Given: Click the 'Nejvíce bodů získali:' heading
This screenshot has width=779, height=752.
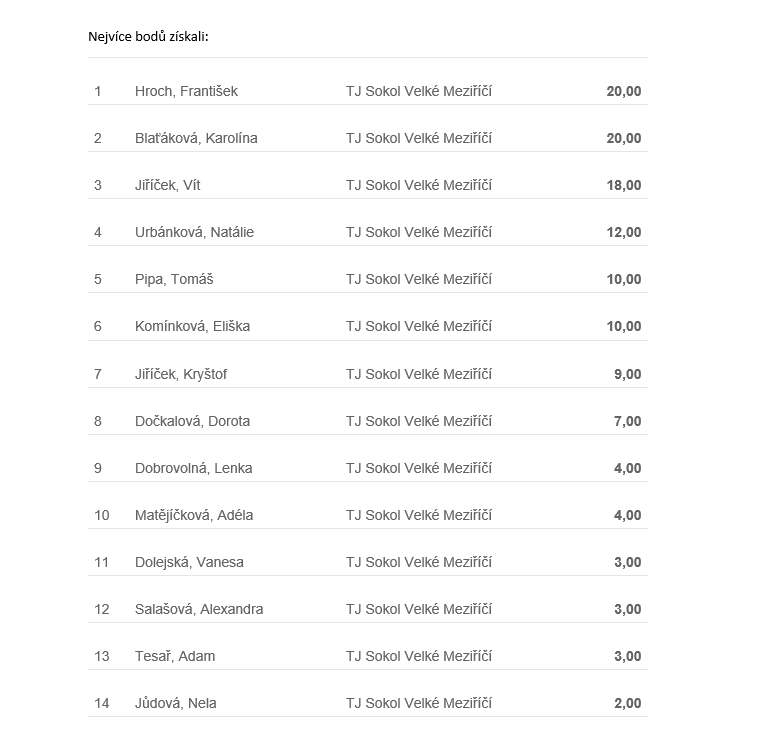Looking at the screenshot, I should [x=148, y=37].
